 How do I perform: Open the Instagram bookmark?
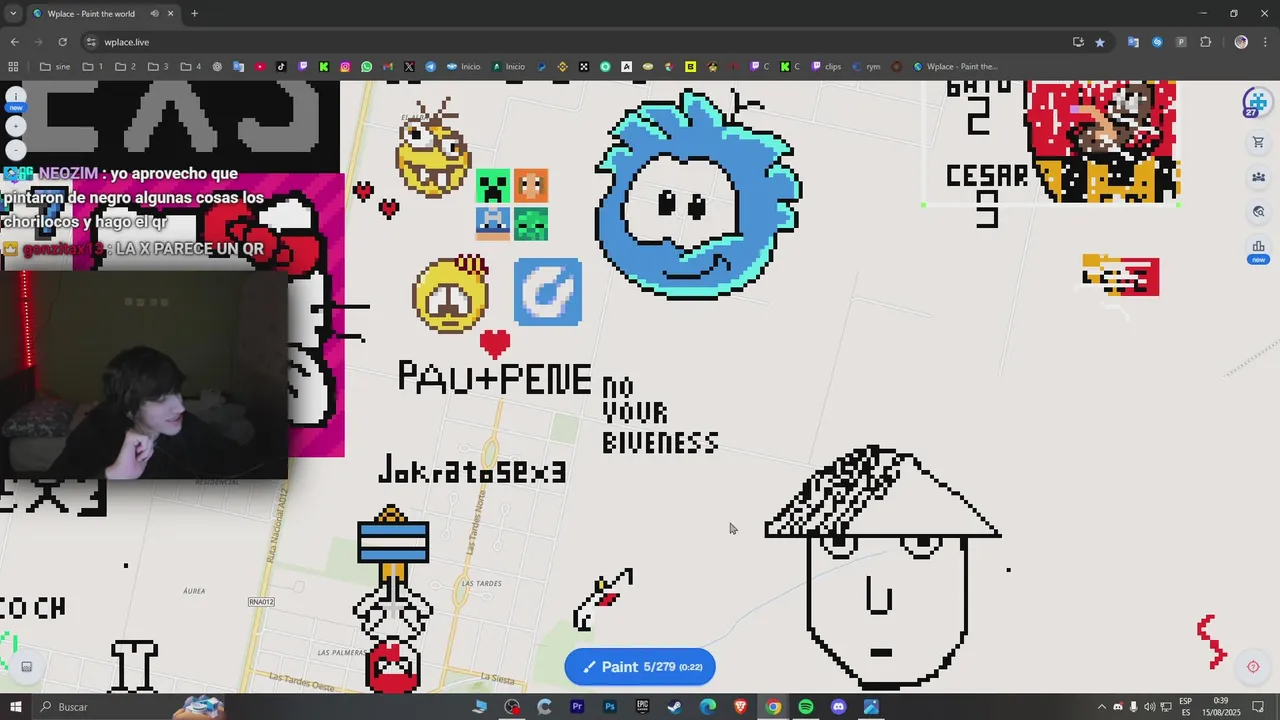coord(345,67)
